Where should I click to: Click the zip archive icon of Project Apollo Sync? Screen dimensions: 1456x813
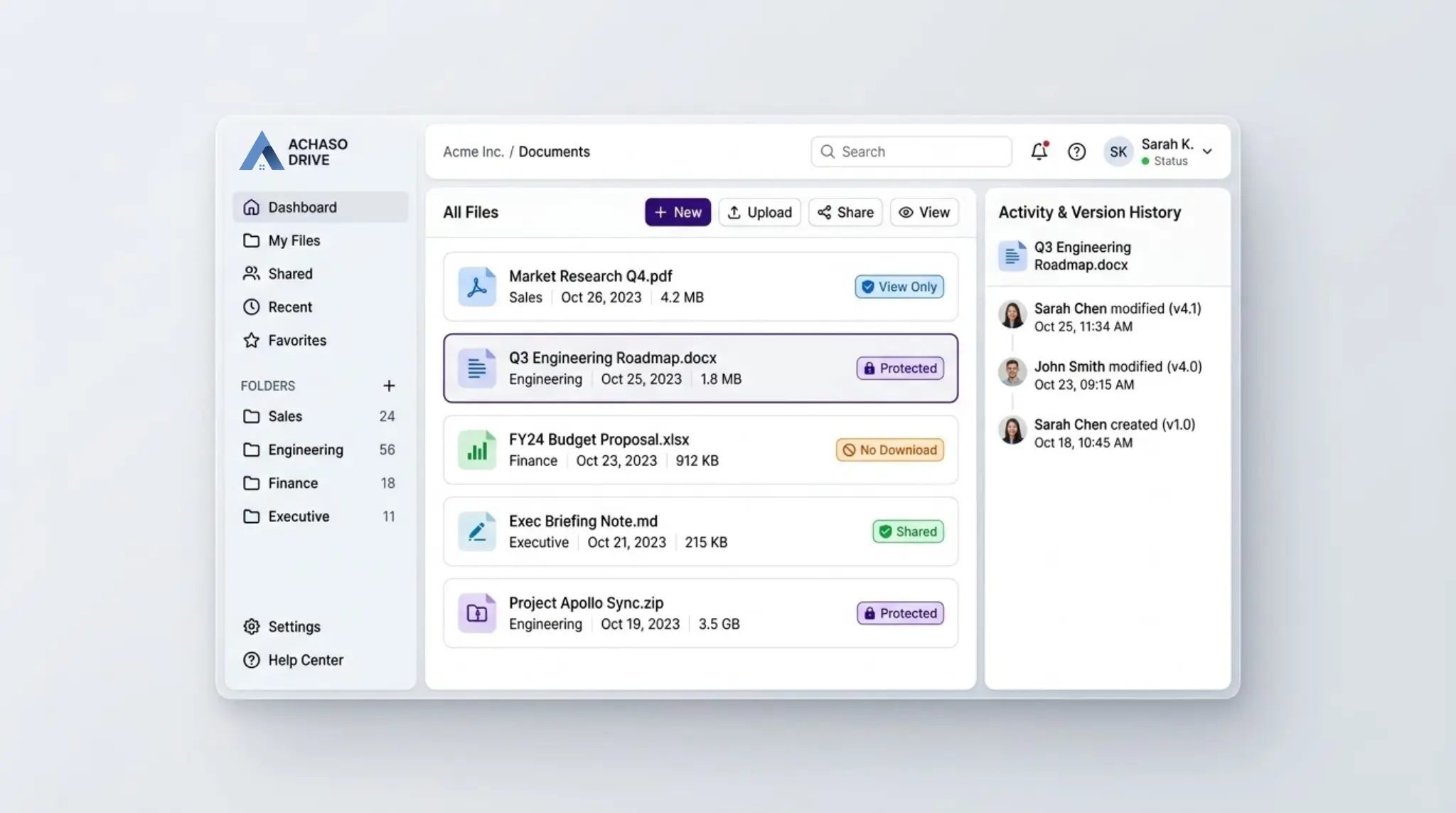(x=477, y=613)
